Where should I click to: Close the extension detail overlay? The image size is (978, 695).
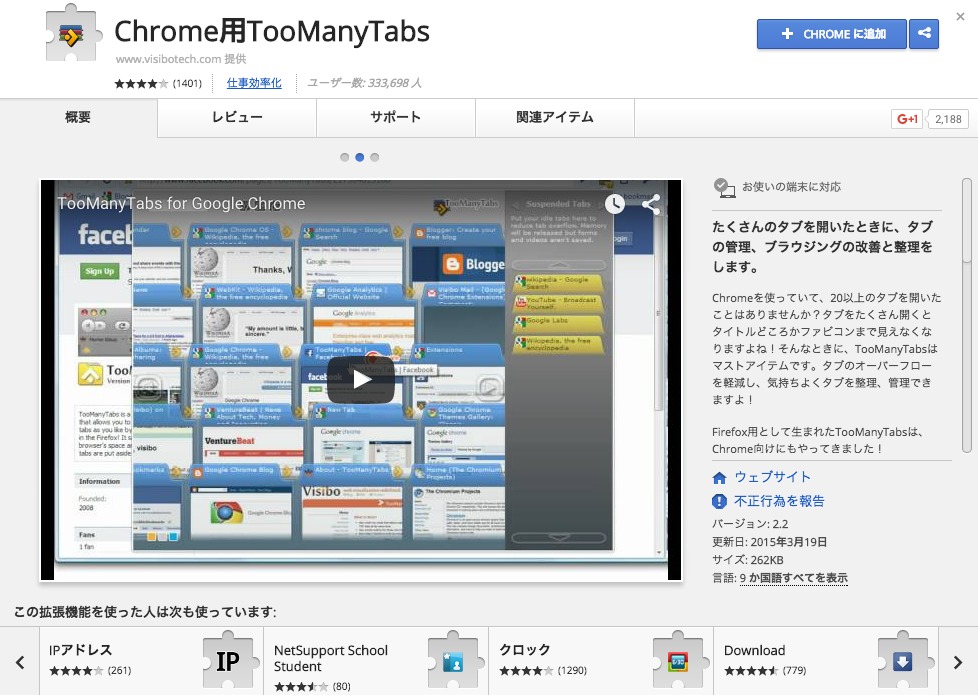coord(960,17)
